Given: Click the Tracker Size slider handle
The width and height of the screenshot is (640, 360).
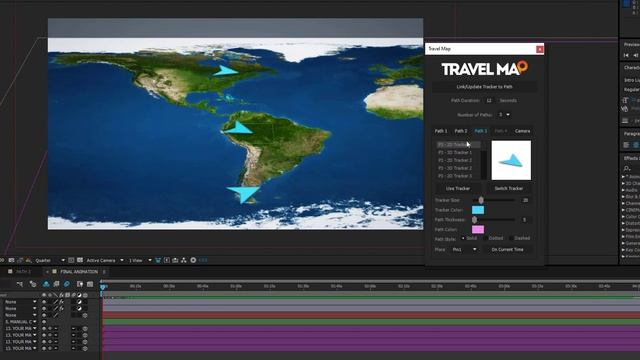Looking at the screenshot, I should pos(481,200).
